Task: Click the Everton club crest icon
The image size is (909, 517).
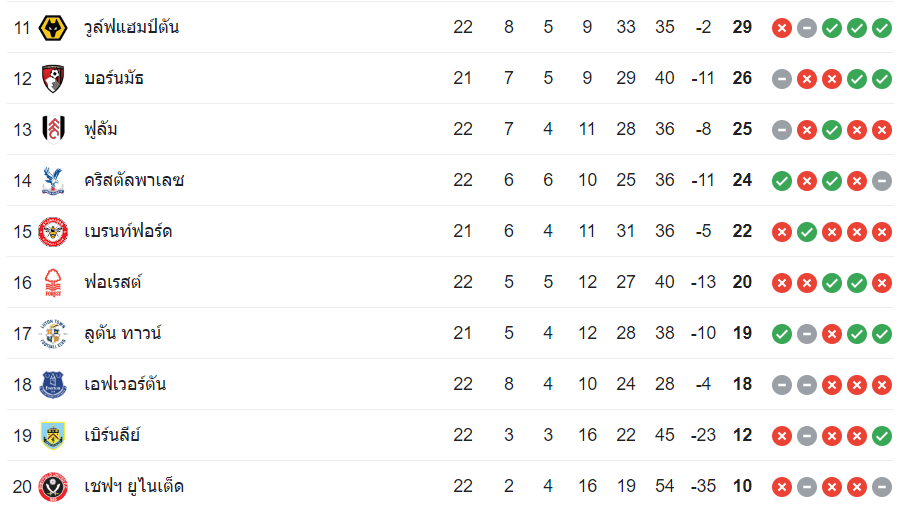Action: (x=52, y=384)
